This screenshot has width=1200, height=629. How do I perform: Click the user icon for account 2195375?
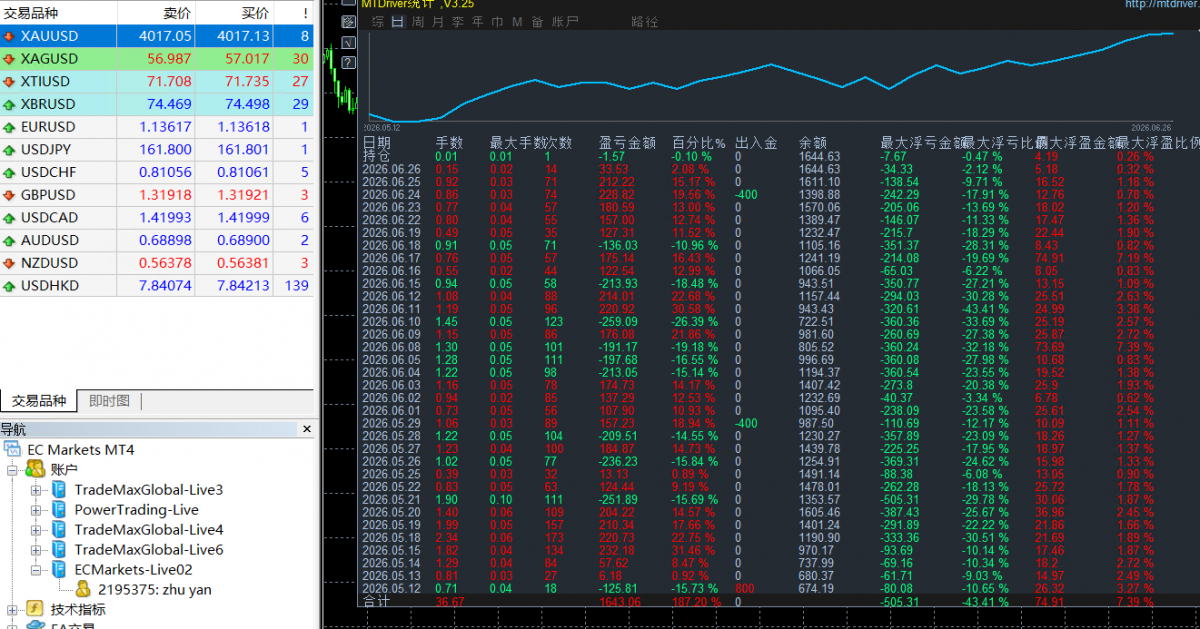coord(83,589)
